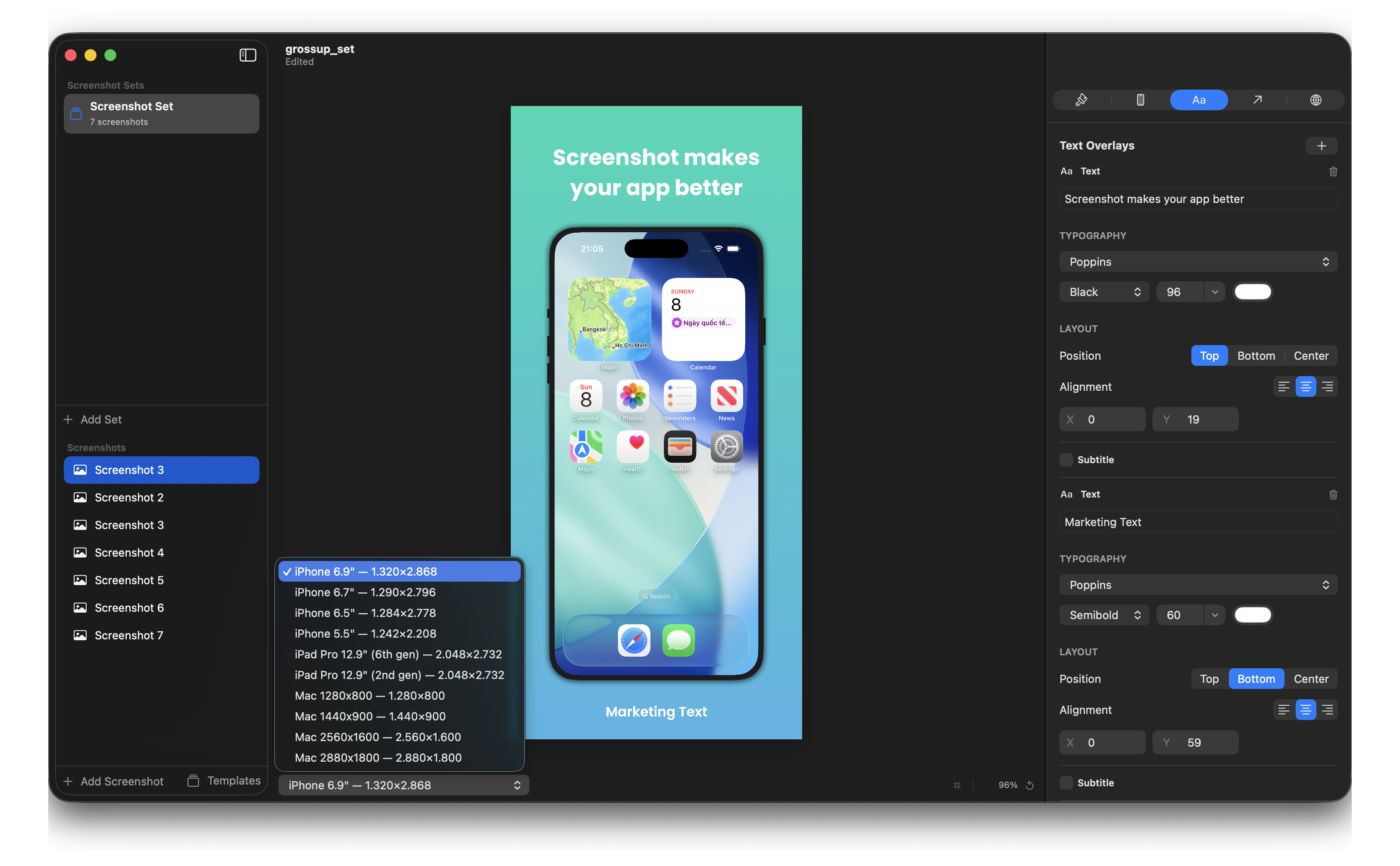Open the Templates browser
The height and width of the screenshot is (866, 1400).
pyautogui.click(x=224, y=781)
